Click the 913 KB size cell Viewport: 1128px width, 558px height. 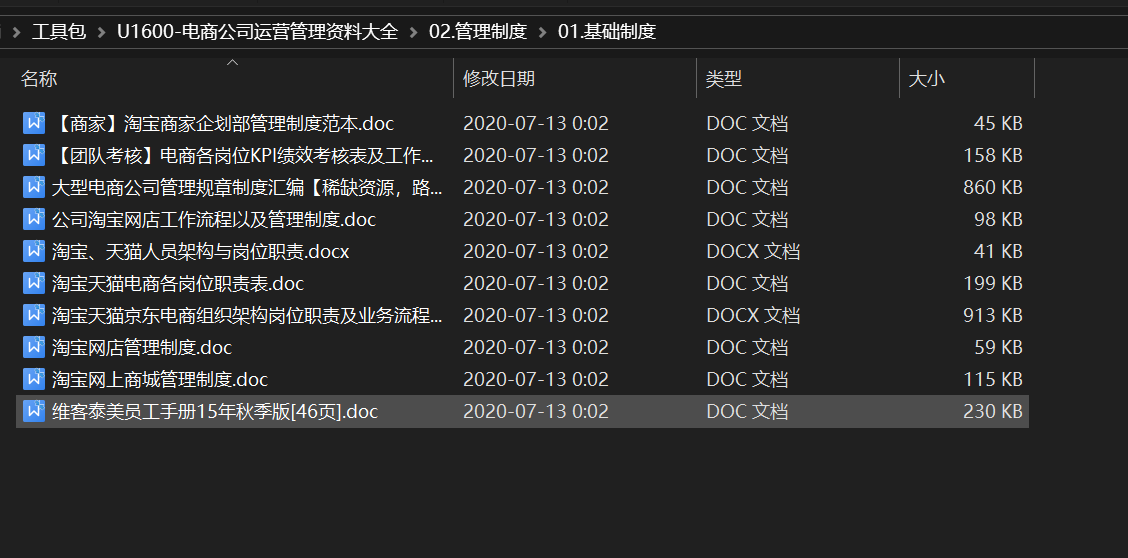coord(993,315)
